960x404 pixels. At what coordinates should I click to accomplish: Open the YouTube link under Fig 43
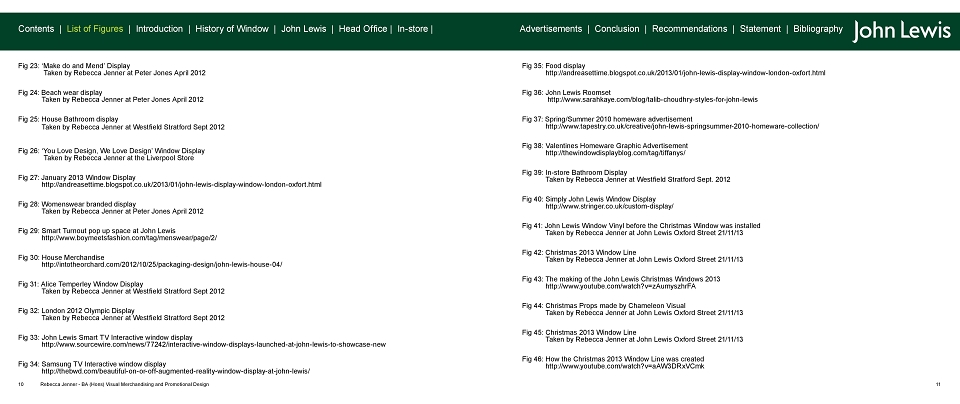621,286
